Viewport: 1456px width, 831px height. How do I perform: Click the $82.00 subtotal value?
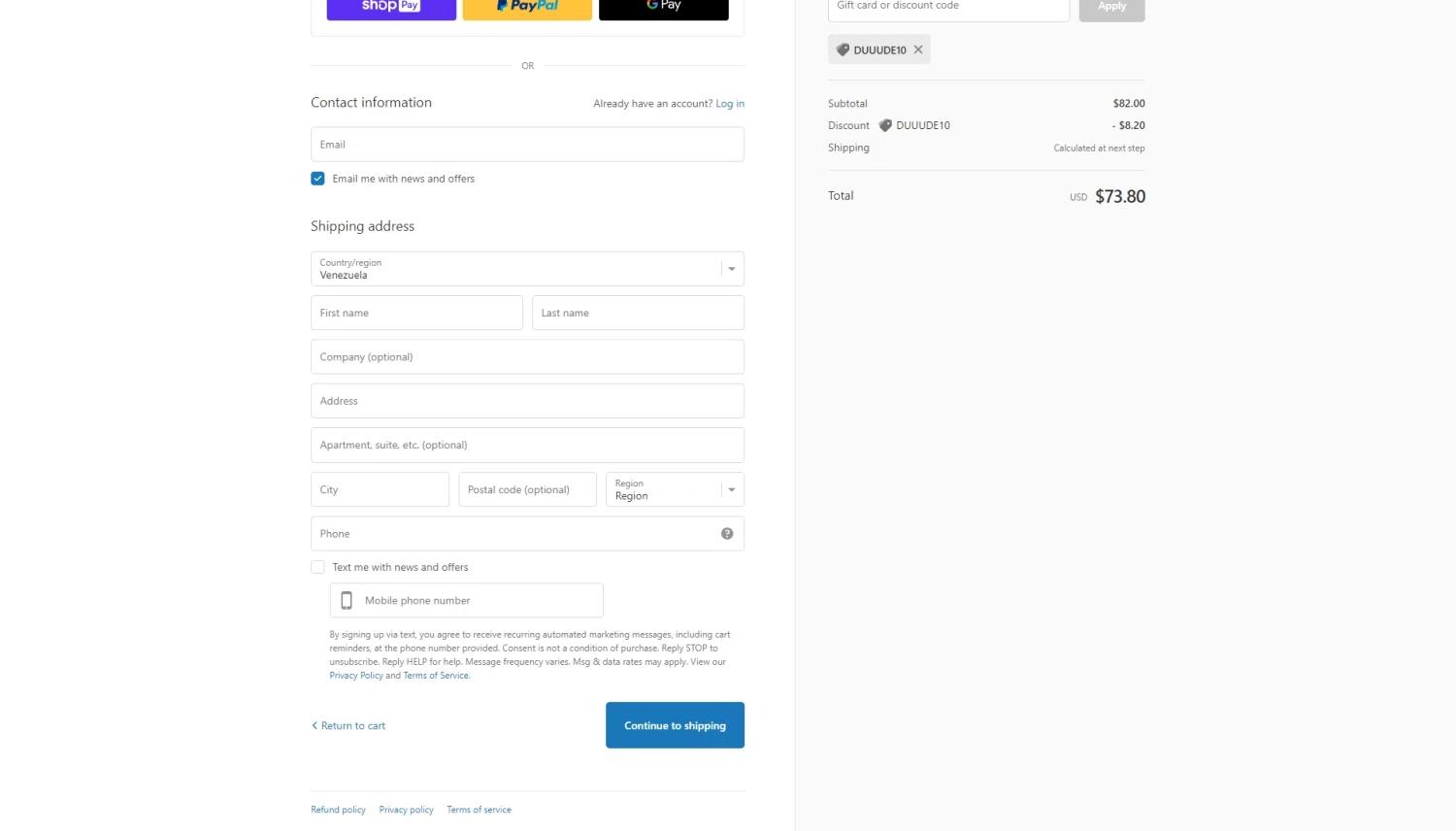click(1129, 104)
